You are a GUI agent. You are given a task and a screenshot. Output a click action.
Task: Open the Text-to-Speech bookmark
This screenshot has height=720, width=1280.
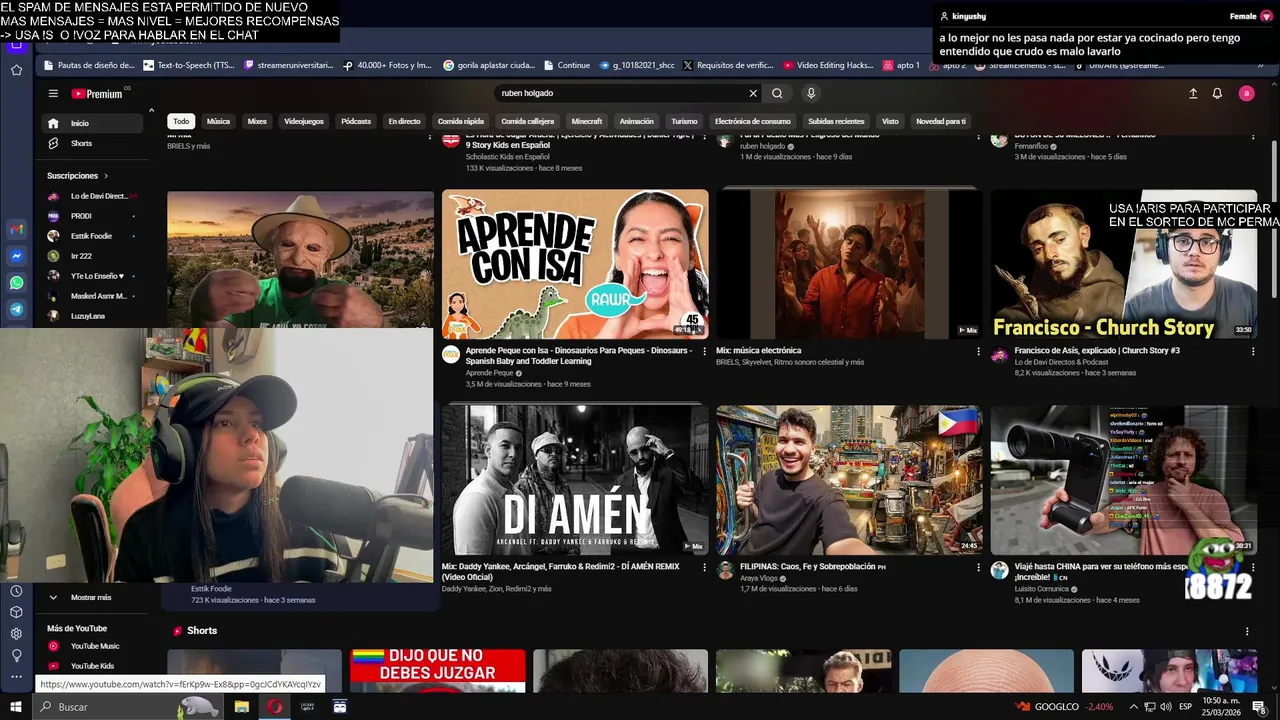click(189, 65)
